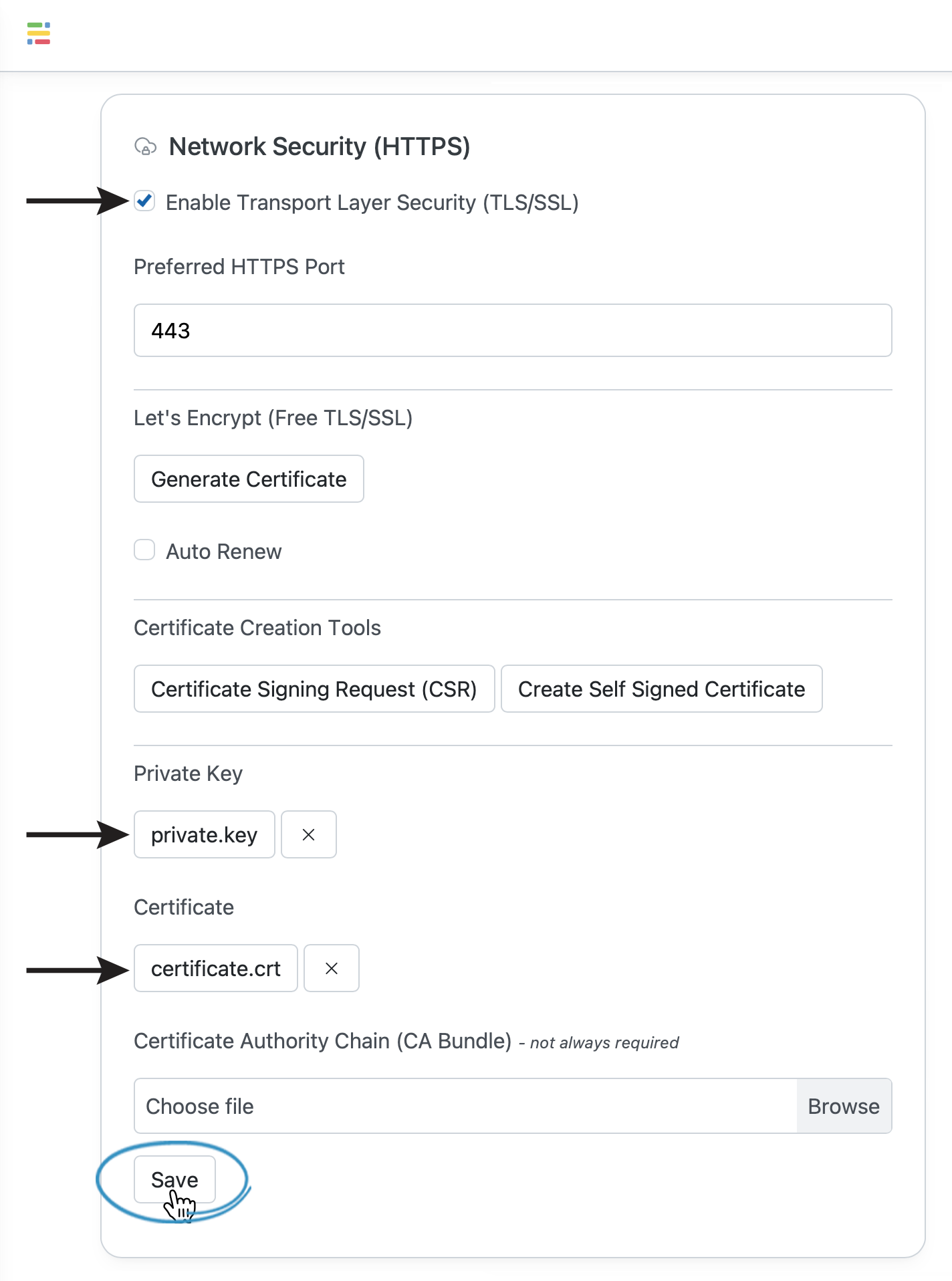The width and height of the screenshot is (952, 1281).
Task: Remove the private.key file with X
Action: 308,834
